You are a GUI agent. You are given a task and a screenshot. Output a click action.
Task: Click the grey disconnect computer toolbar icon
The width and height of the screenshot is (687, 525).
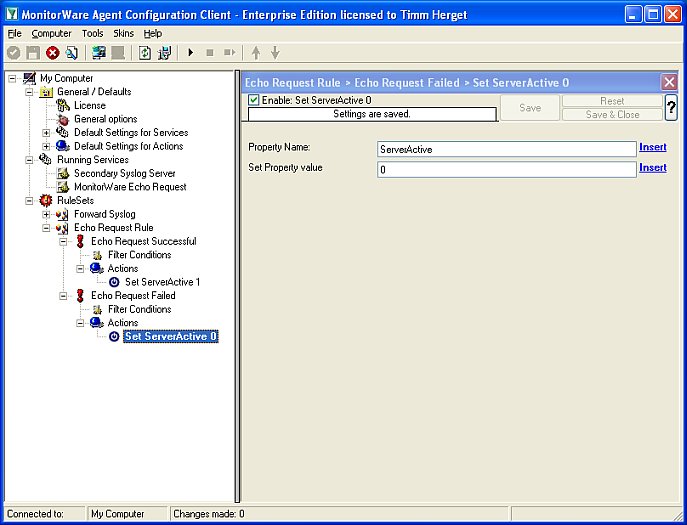pyautogui.click(x=118, y=53)
